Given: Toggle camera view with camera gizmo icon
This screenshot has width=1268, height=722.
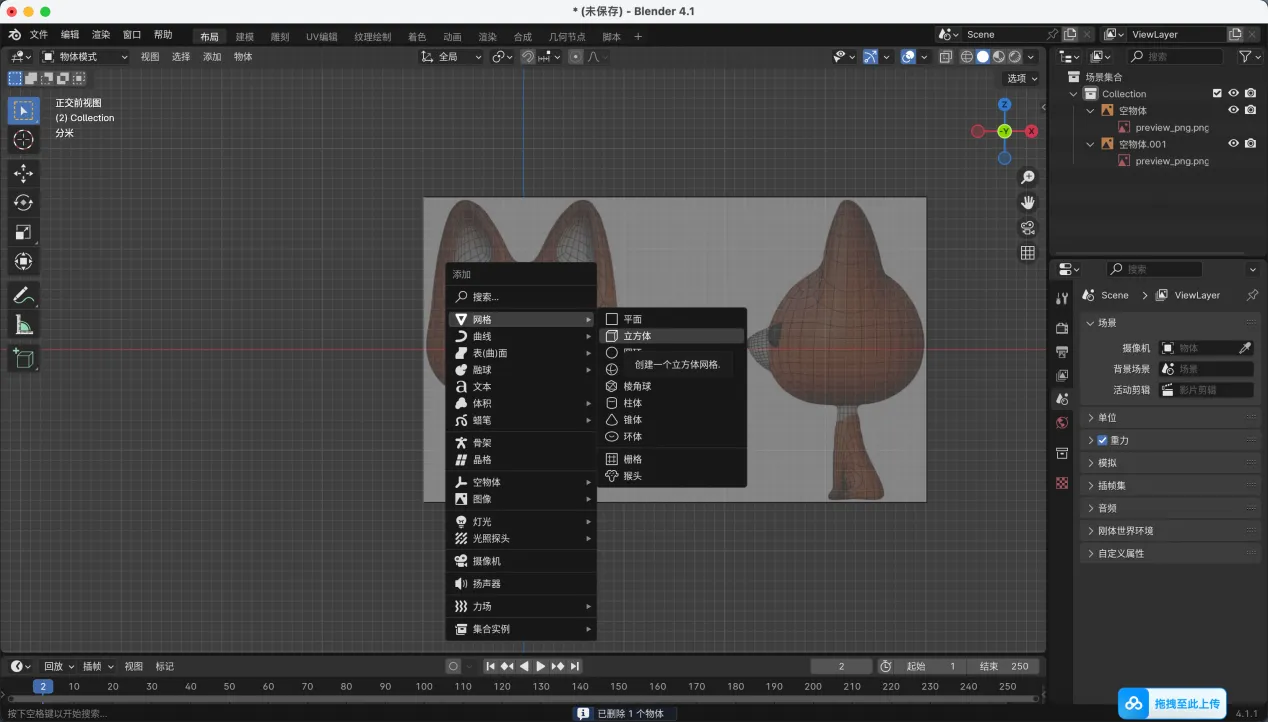Looking at the screenshot, I should 1027,228.
